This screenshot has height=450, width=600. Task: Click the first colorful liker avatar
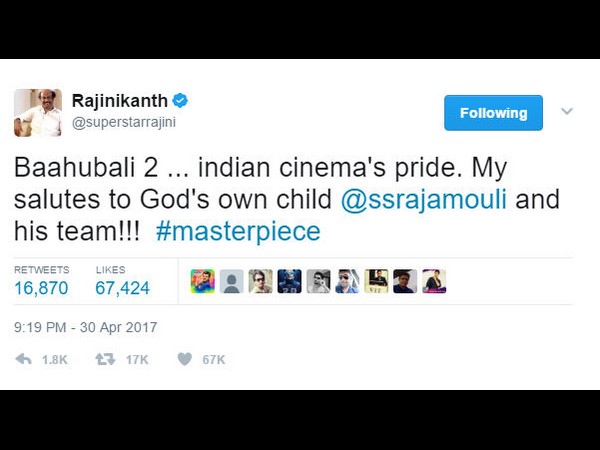[x=202, y=281]
